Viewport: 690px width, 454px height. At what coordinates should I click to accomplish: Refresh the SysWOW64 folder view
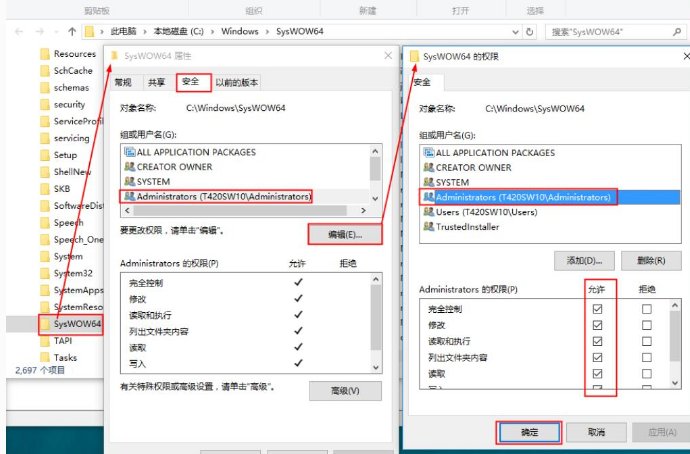point(529,32)
